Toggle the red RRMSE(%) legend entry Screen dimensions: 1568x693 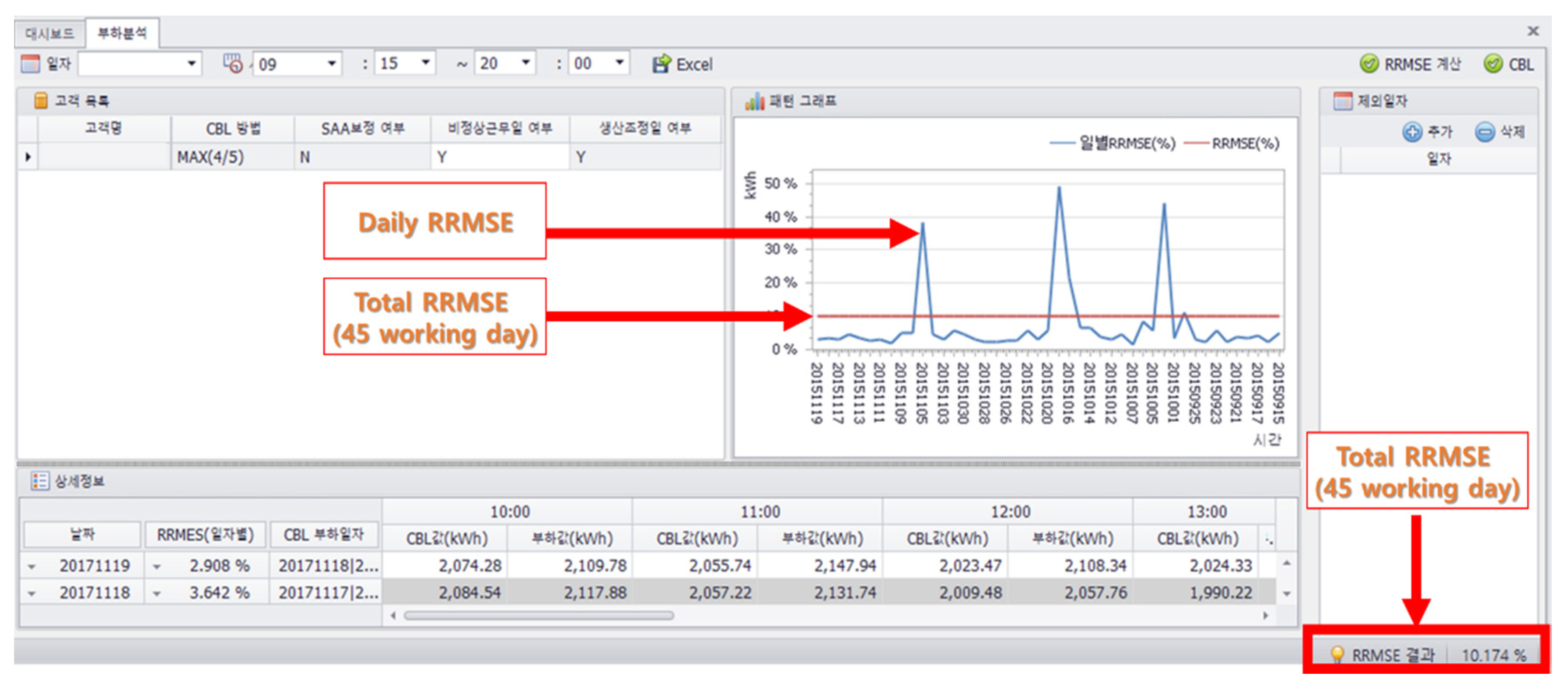1232,143
